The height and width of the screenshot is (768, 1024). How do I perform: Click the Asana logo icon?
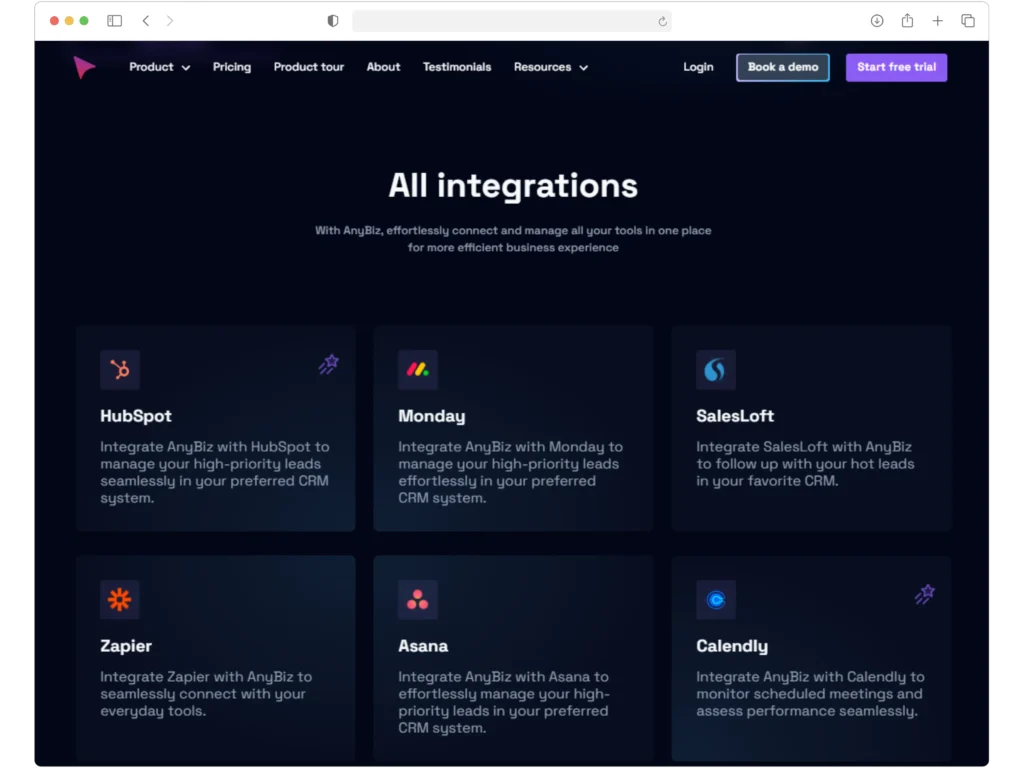418,600
